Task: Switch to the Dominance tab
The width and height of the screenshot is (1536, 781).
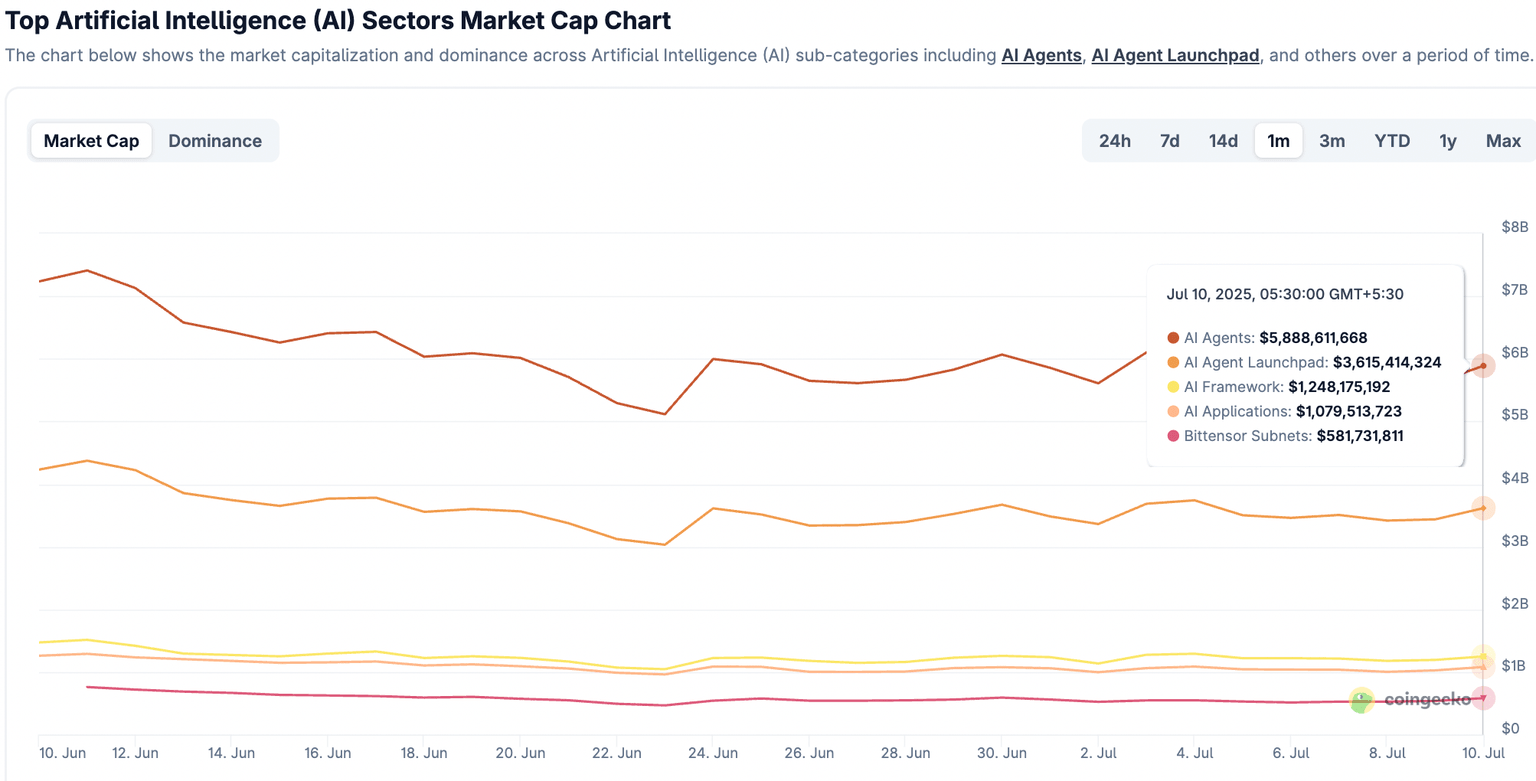Action: coord(214,140)
